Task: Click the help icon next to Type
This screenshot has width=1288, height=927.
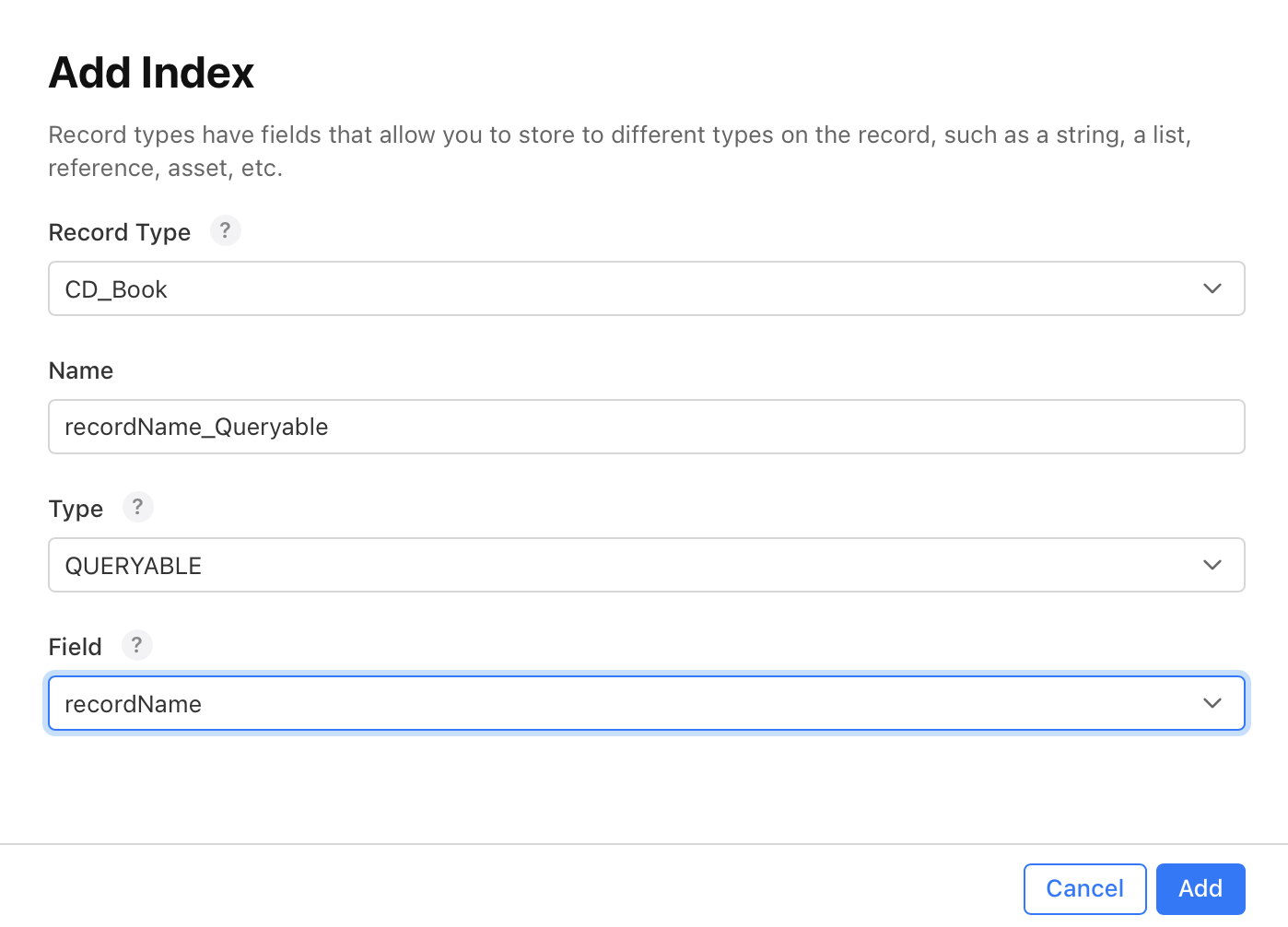Action: (x=137, y=507)
